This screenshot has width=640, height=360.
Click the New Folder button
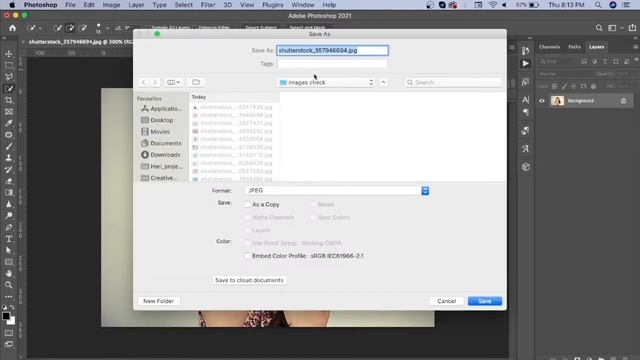click(x=158, y=301)
